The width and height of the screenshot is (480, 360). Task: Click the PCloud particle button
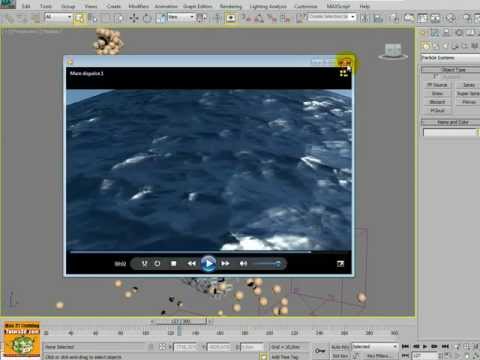point(437,110)
